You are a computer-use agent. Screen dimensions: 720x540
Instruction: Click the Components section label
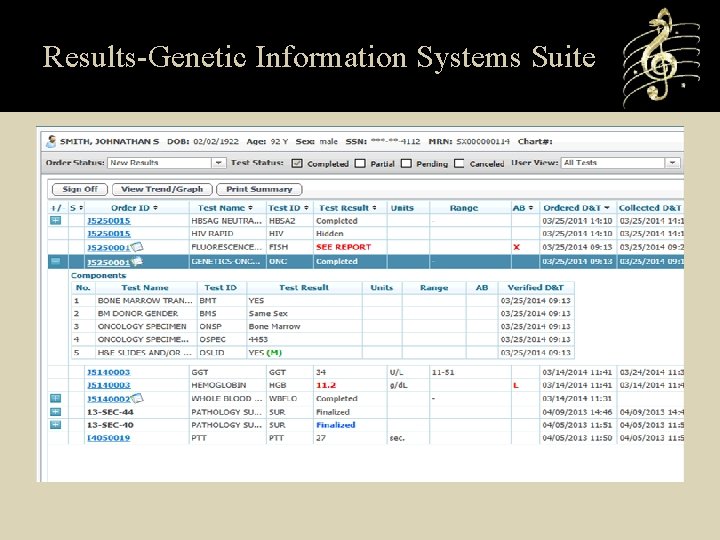(x=98, y=276)
